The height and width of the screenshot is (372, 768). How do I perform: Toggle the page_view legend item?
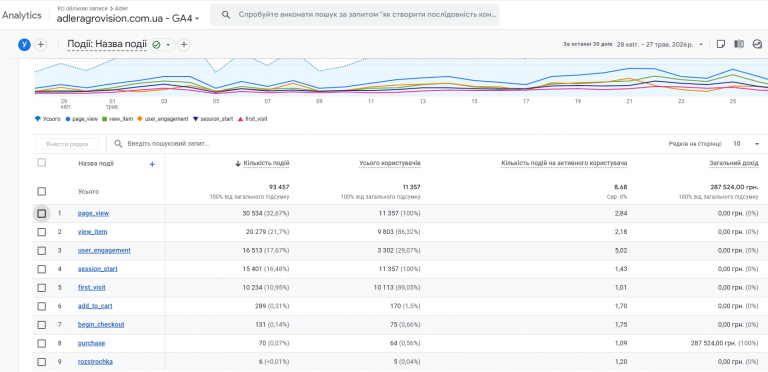pyautogui.click(x=82, y=118)
